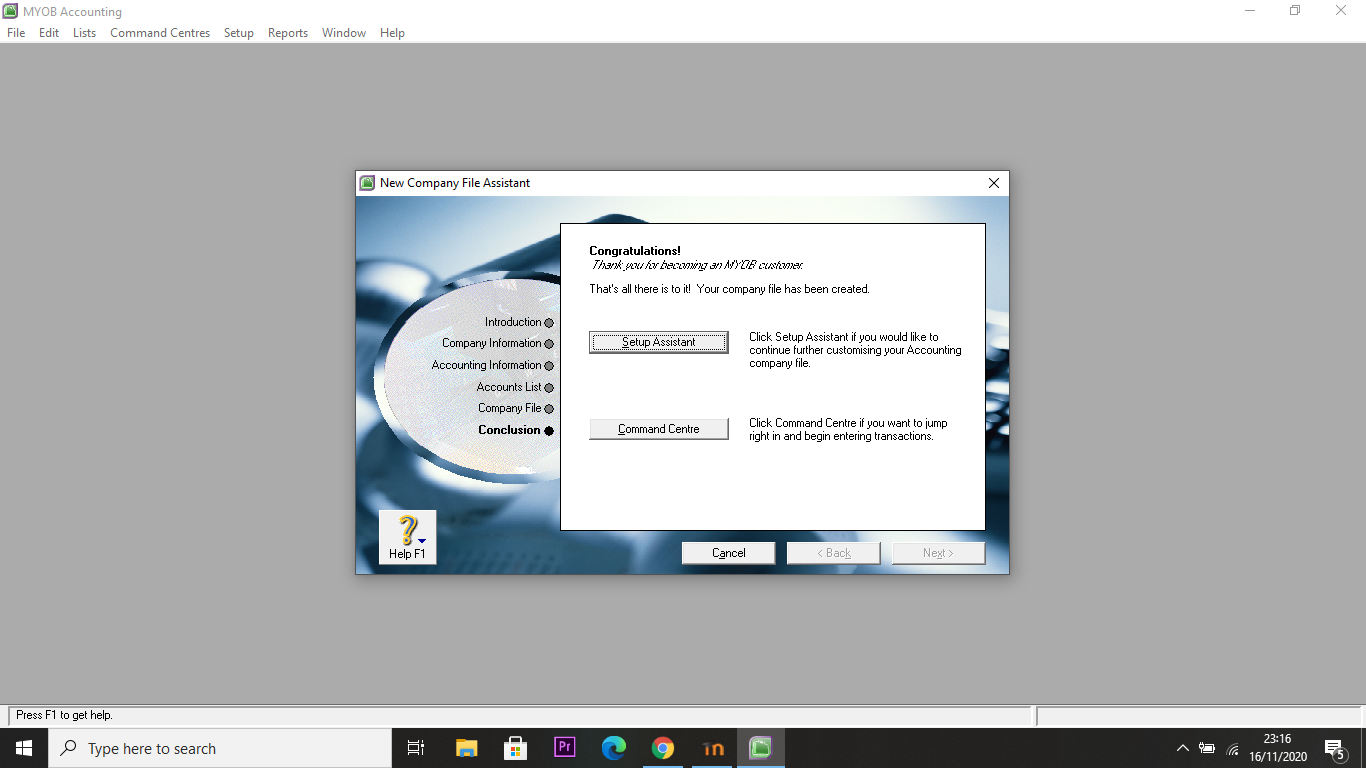Click 'Press F1 to get help.' status text

point(64,715)
